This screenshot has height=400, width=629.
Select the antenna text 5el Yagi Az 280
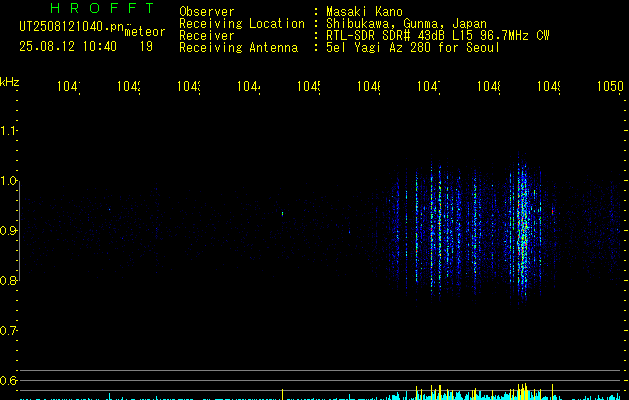click(379, 48)
